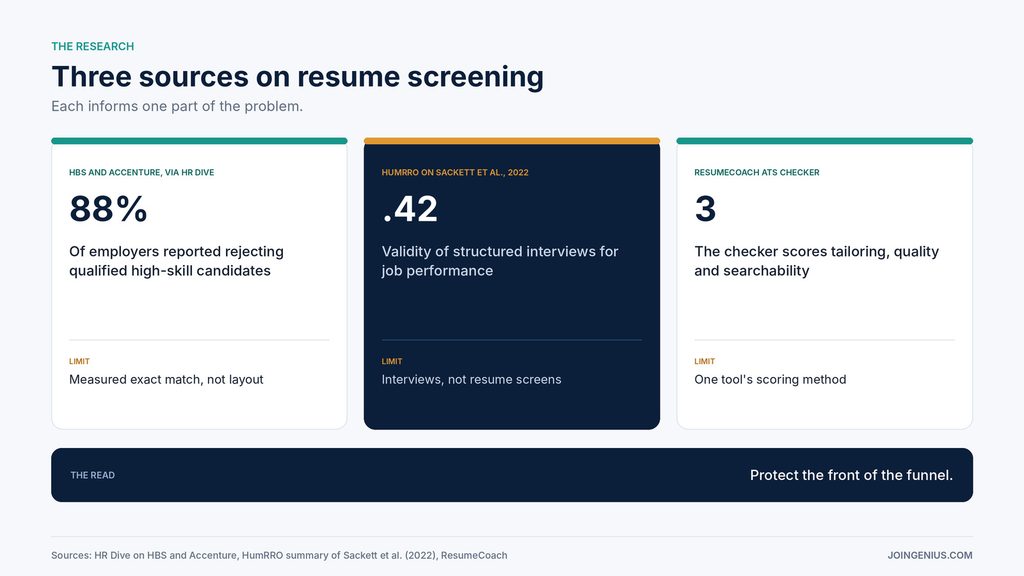Click 'HBS AND ACCENTURE, VIA HR DIVE' source label

coord(142,172)
